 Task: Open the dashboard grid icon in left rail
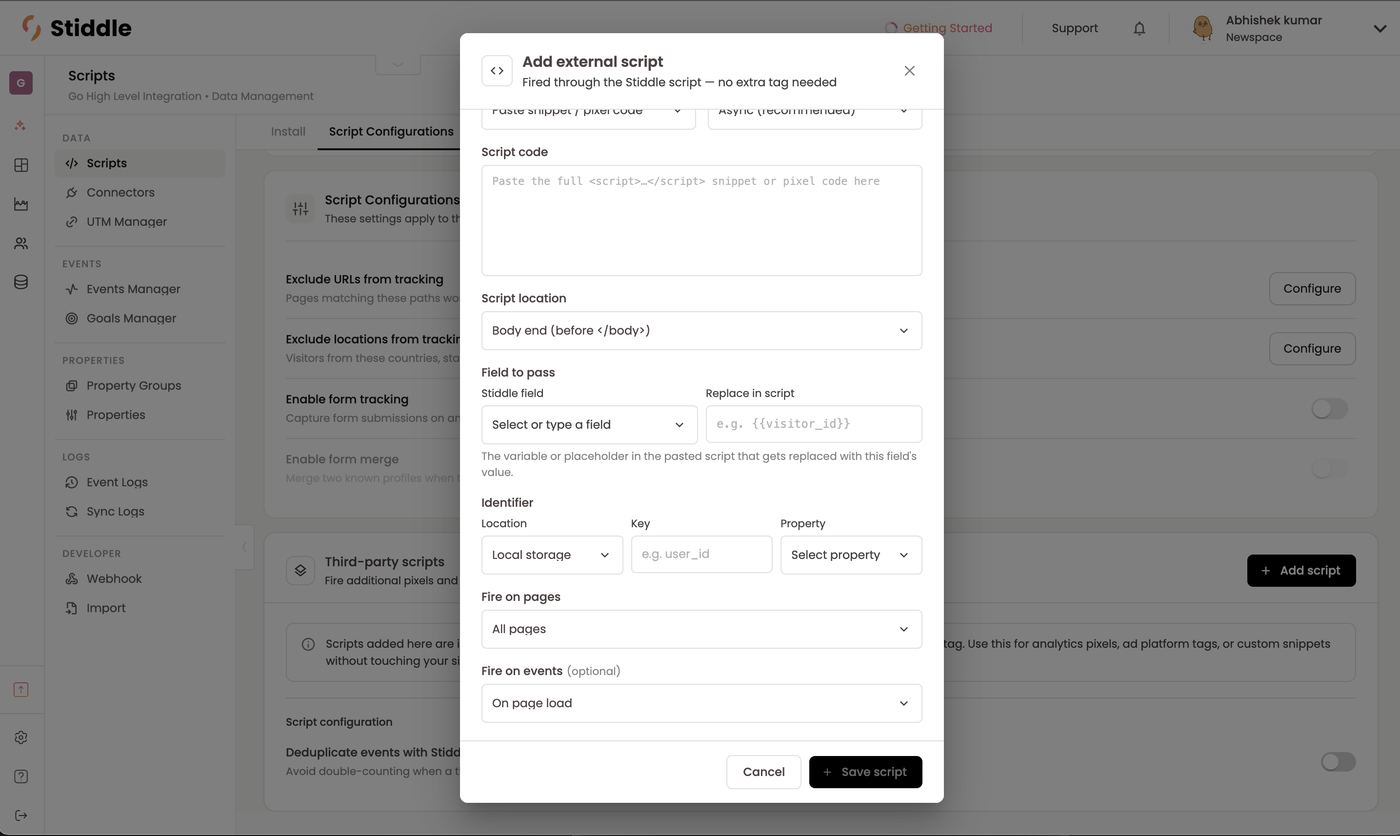point(21,165)
